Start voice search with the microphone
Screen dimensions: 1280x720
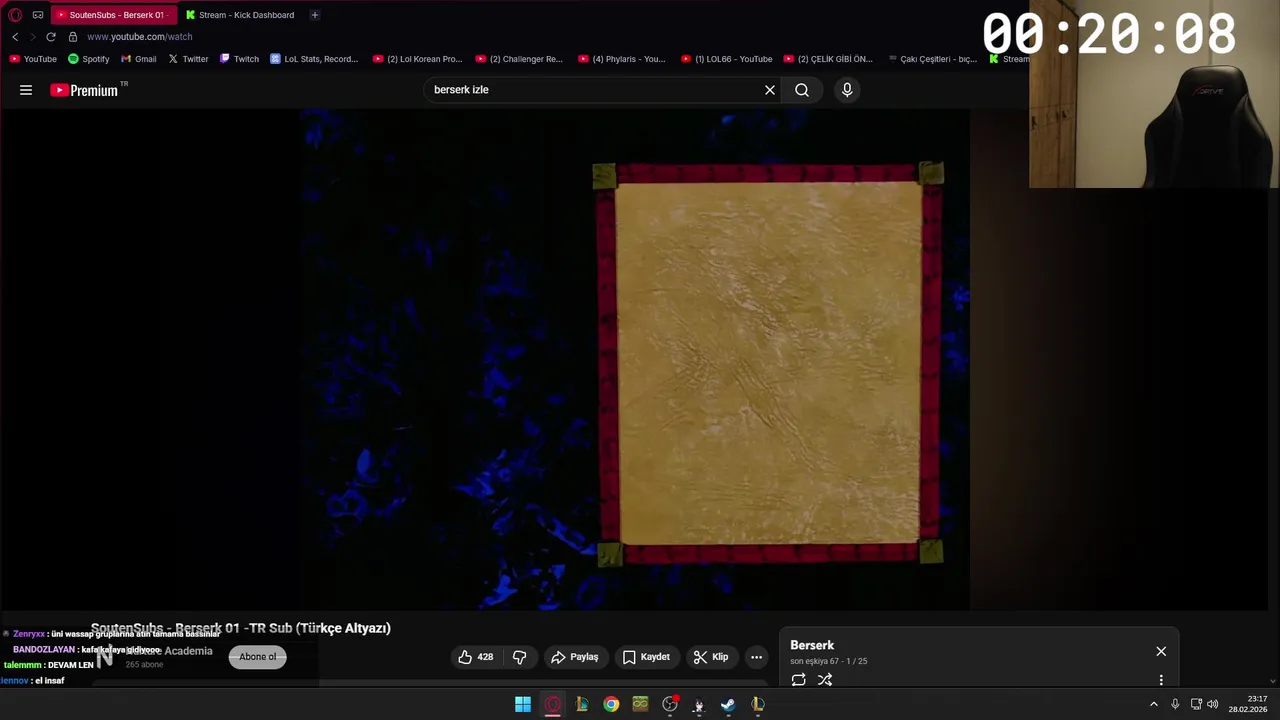pos(847,90)
